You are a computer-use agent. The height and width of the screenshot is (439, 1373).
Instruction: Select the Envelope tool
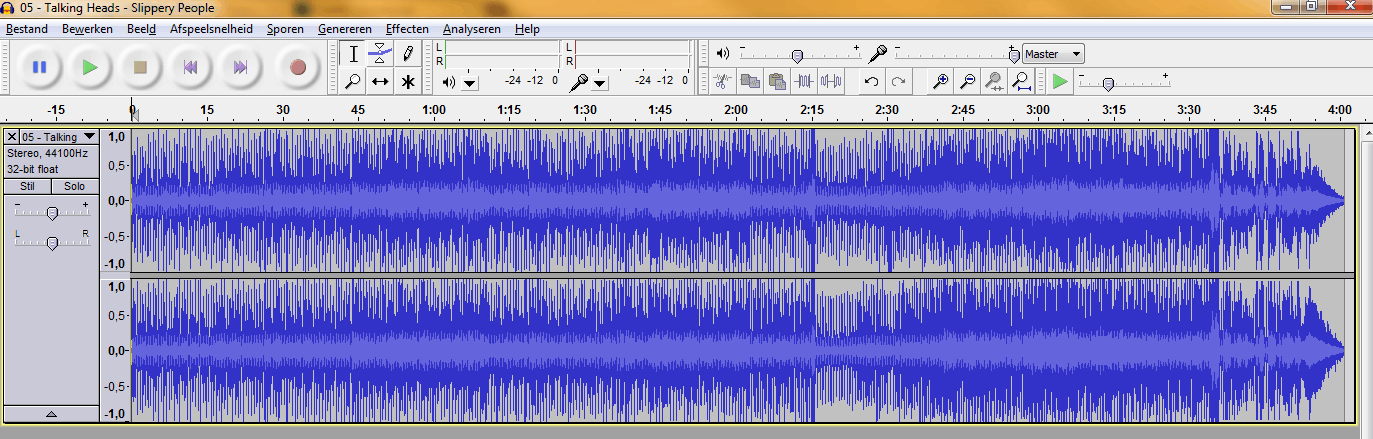(x=380, y=54)
